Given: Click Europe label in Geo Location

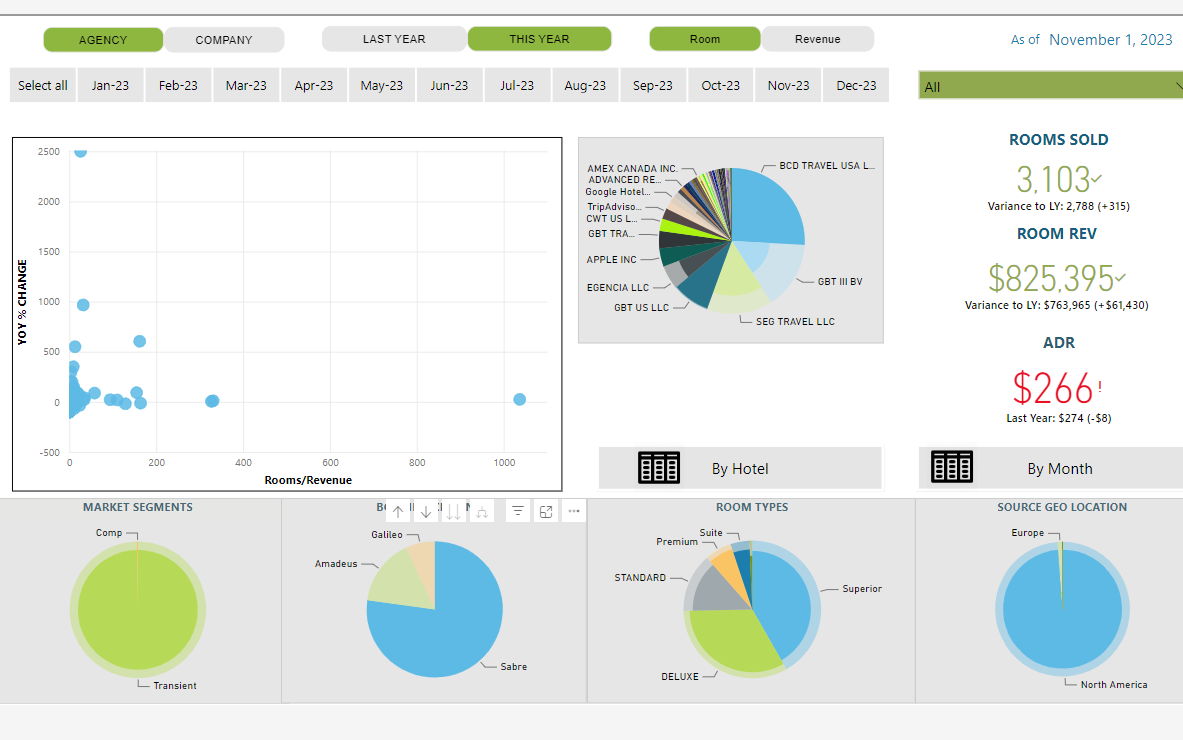Looking at the screenshot, I should pos(1028,533).
